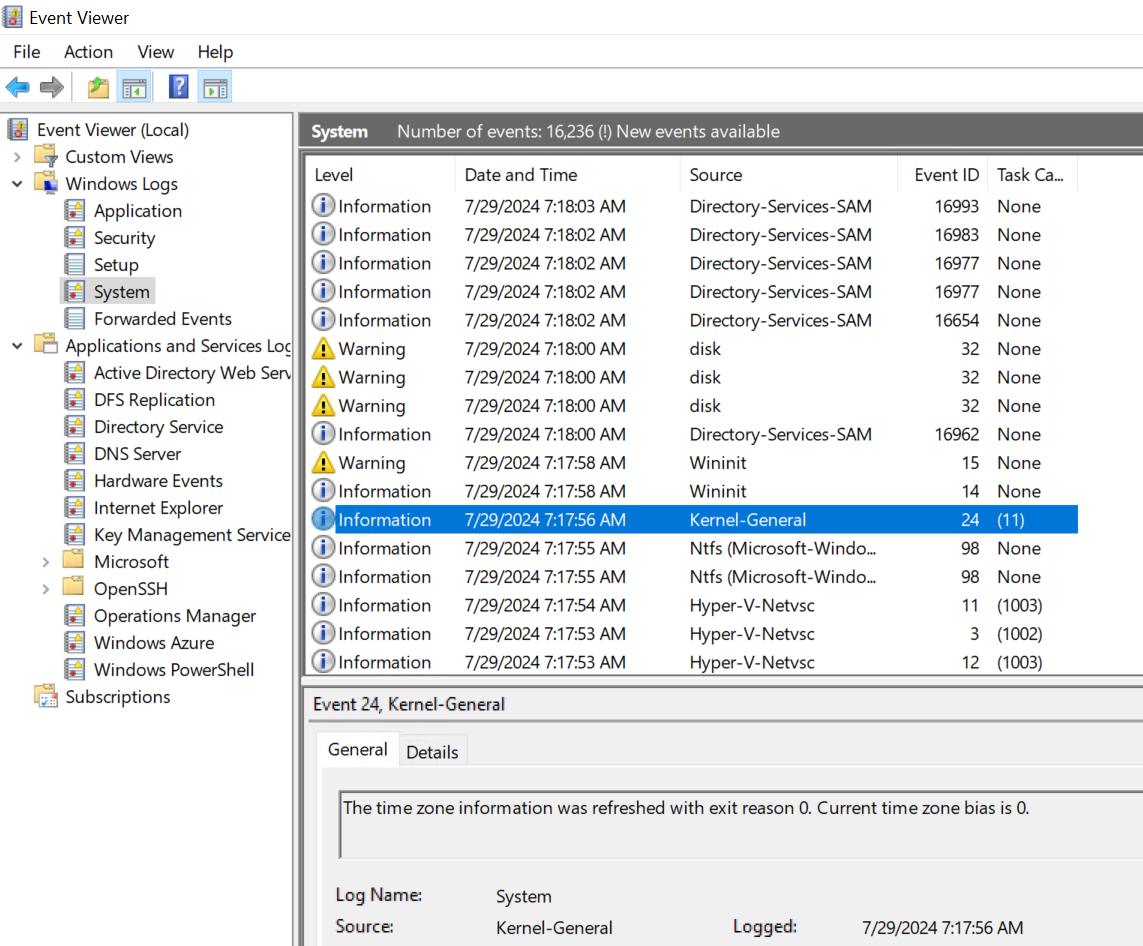Open the Help question mark icon

[179, 87]
